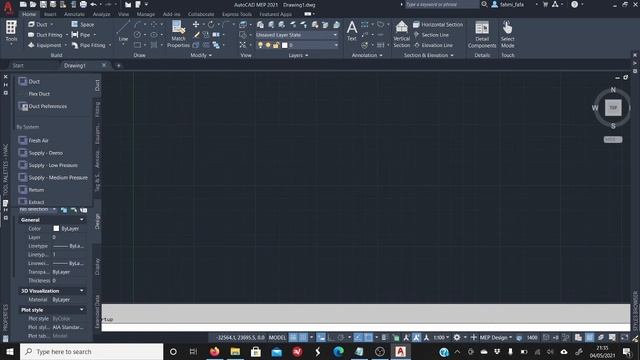Screen dimensions: 640x360
Task: Click the Zoom Extents icon in View panel
Action: [x=243, y=45]
